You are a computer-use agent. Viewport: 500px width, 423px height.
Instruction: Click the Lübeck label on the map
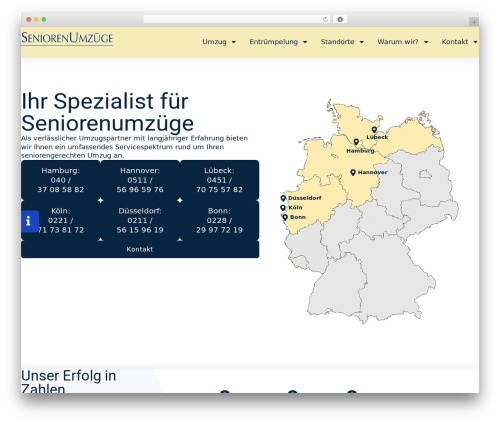click(377, 137)
